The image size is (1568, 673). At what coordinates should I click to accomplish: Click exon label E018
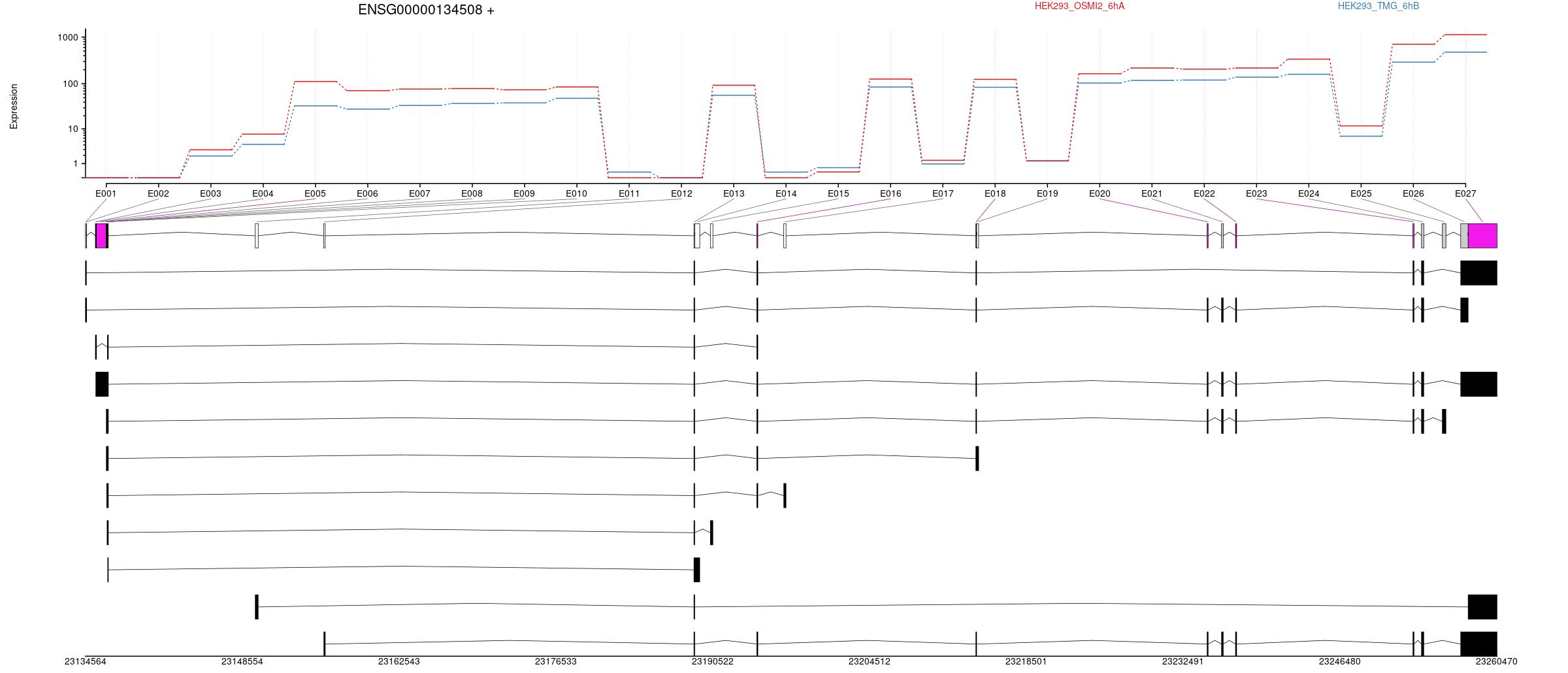(995, 193)
